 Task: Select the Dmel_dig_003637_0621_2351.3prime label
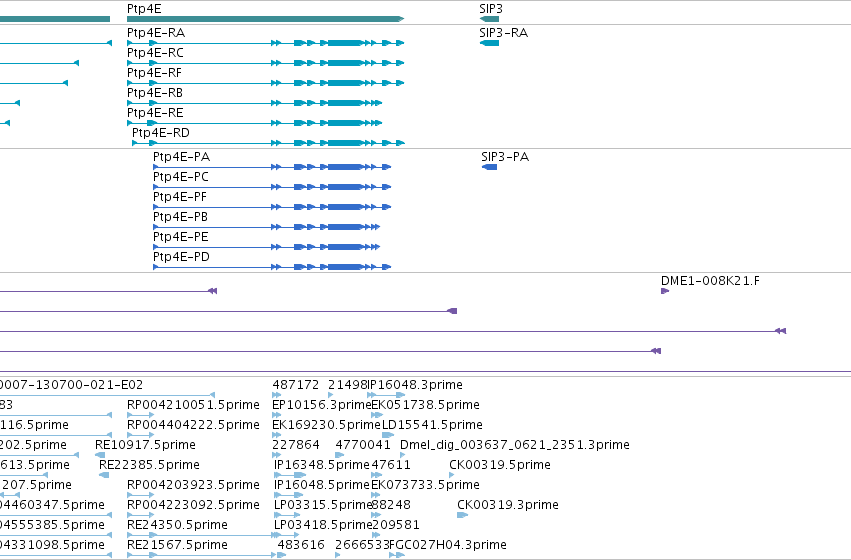point(515,446)
